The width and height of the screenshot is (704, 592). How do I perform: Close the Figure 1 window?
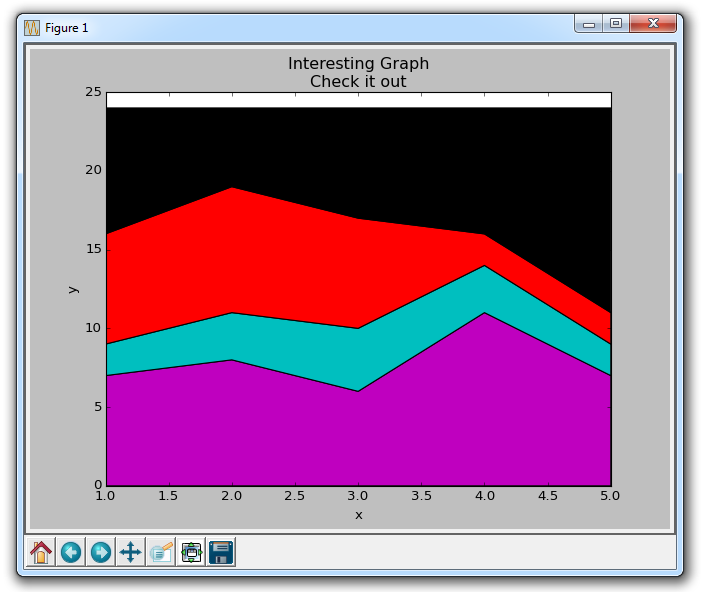(x=655, y=23)
